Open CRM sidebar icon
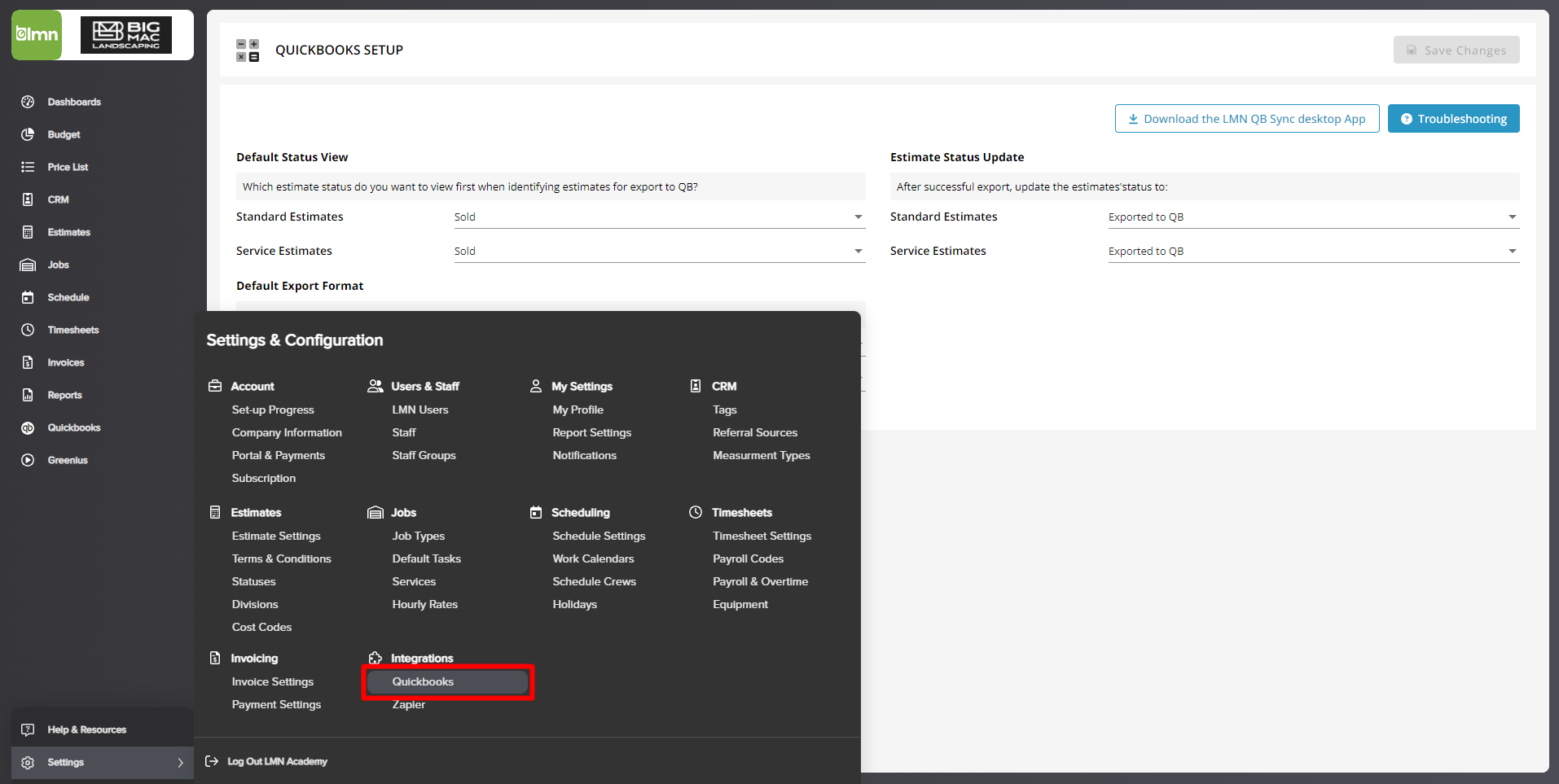Image resolution: width=1559 pixels, height=784 pixels. [x=28, y=199]
